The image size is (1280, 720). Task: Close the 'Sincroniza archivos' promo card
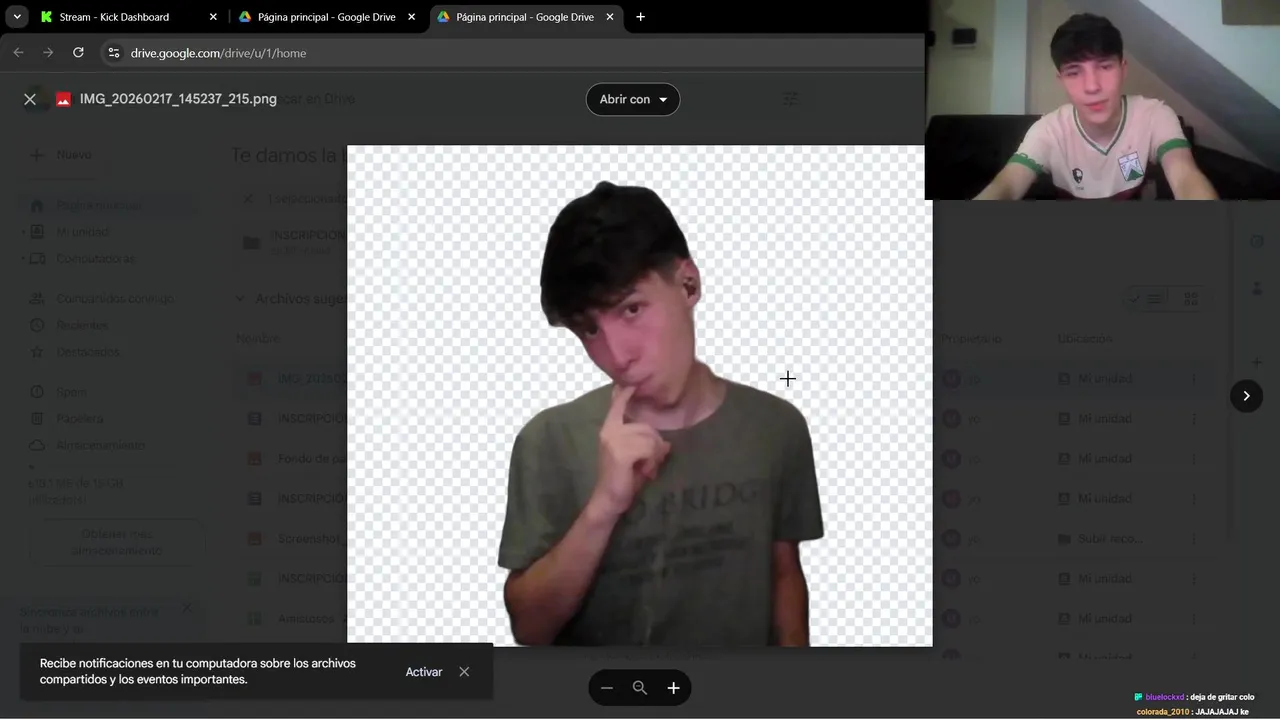[186, 608]
